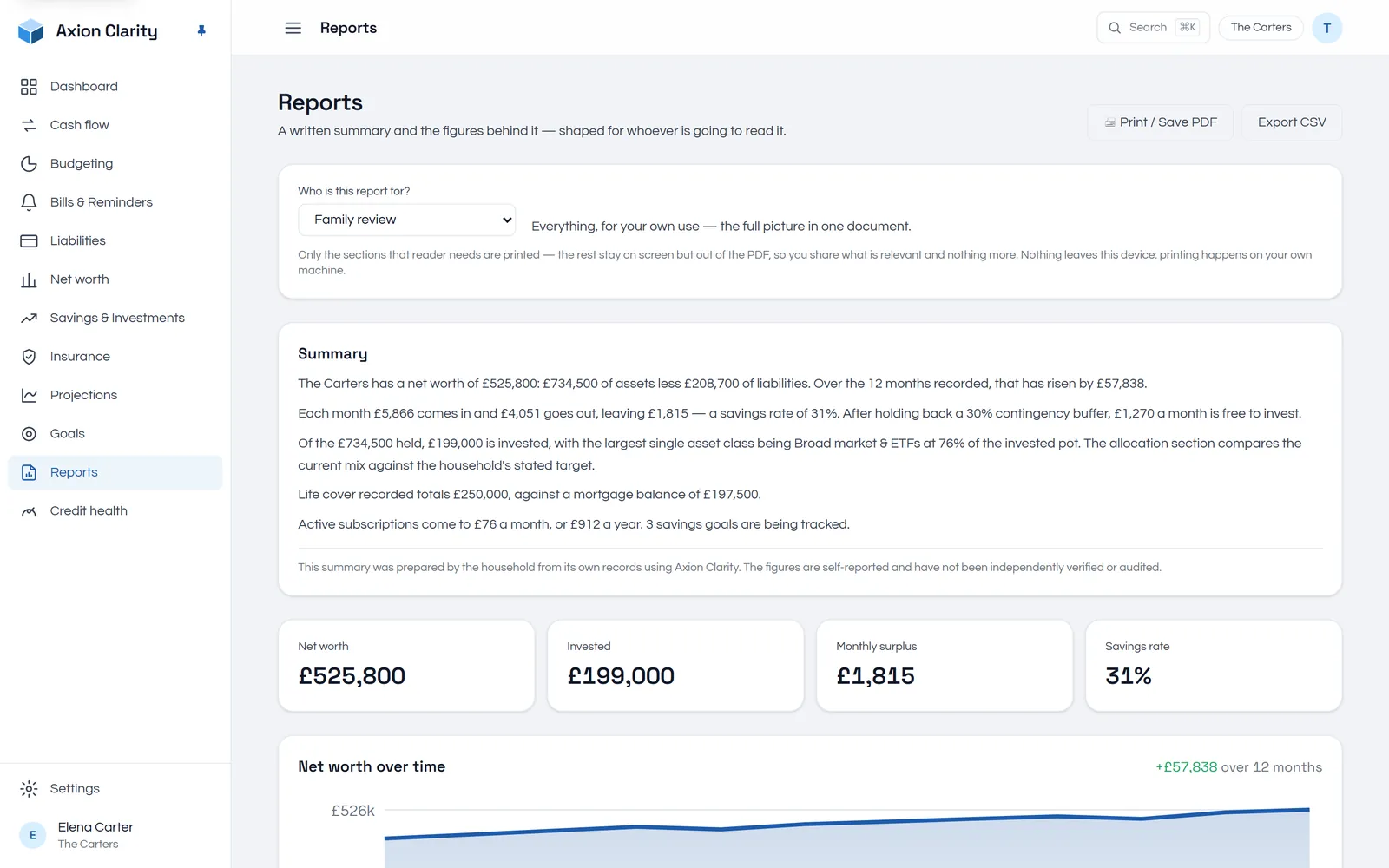
Task: Navigate to Savings & Investments
Action: (115, 319)
